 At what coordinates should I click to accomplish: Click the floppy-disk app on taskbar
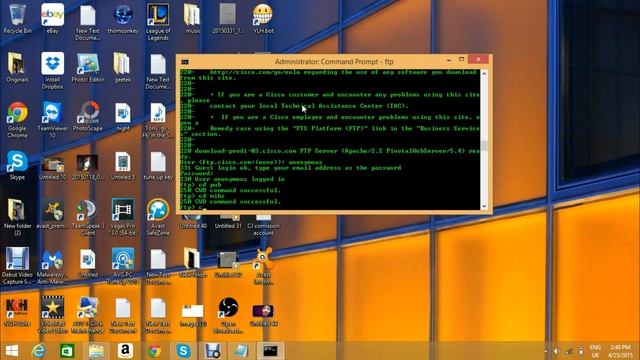point(212,351)
